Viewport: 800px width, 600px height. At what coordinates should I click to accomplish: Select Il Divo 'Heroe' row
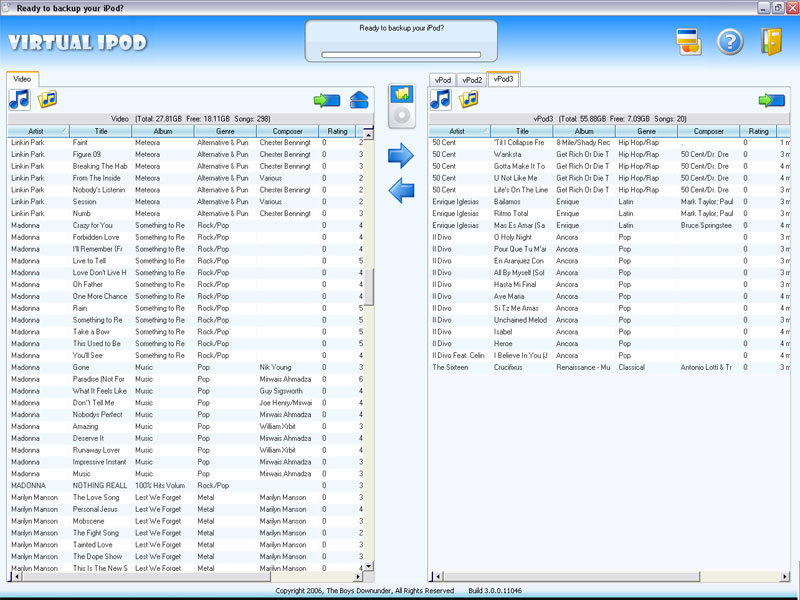610,343
